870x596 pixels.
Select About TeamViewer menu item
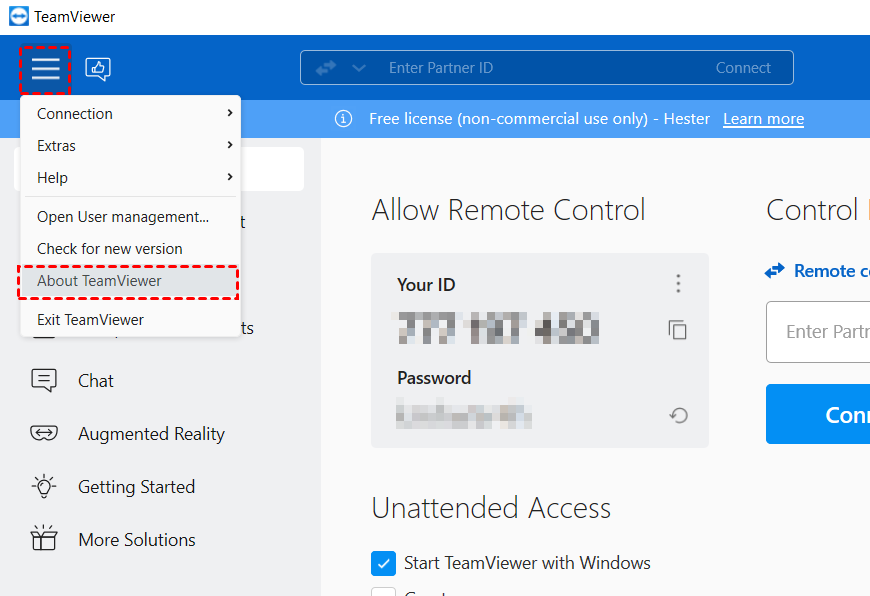(99, 281)
